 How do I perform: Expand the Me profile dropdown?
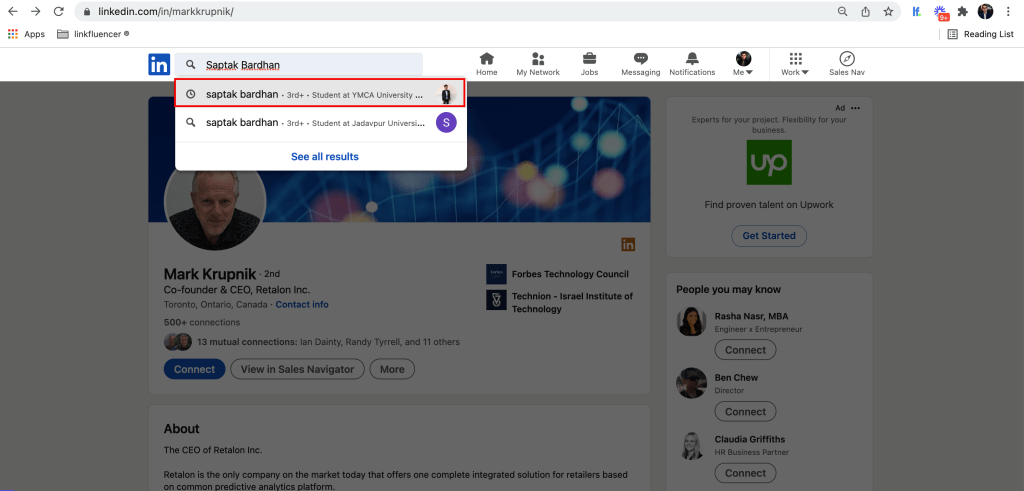tap(743, 64)
